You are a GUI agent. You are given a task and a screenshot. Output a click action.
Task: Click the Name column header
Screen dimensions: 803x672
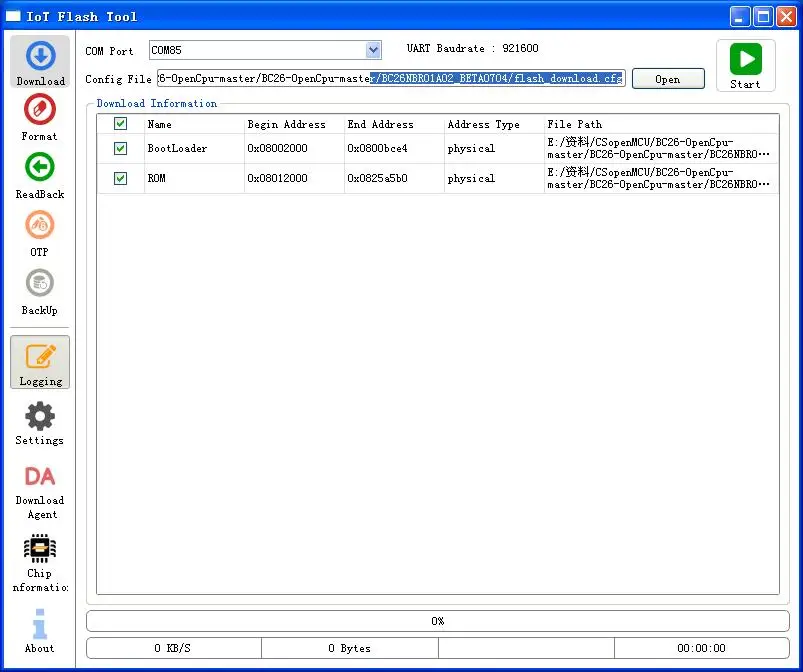pyautogui.click(x=194, y=124)
